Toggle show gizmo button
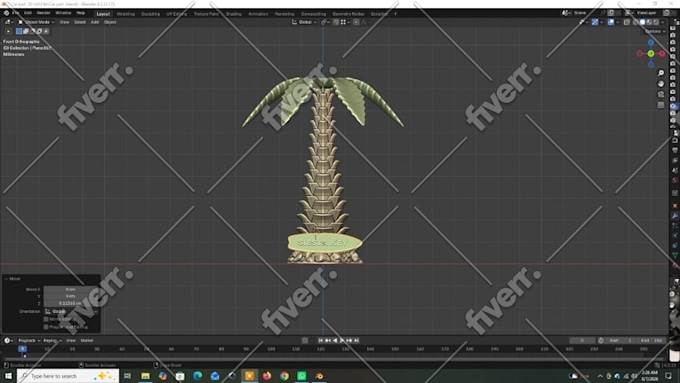Image resolution: width=680 pixels, height=383 pixels. [x=595, y=22]
